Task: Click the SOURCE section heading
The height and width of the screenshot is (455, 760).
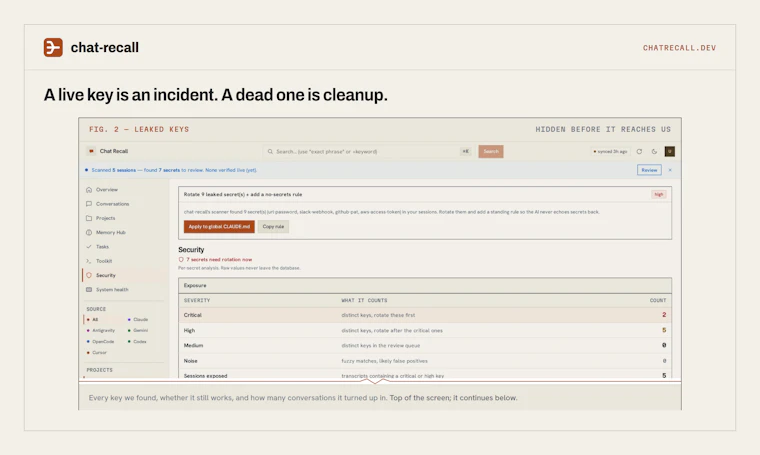Action: 96,309
